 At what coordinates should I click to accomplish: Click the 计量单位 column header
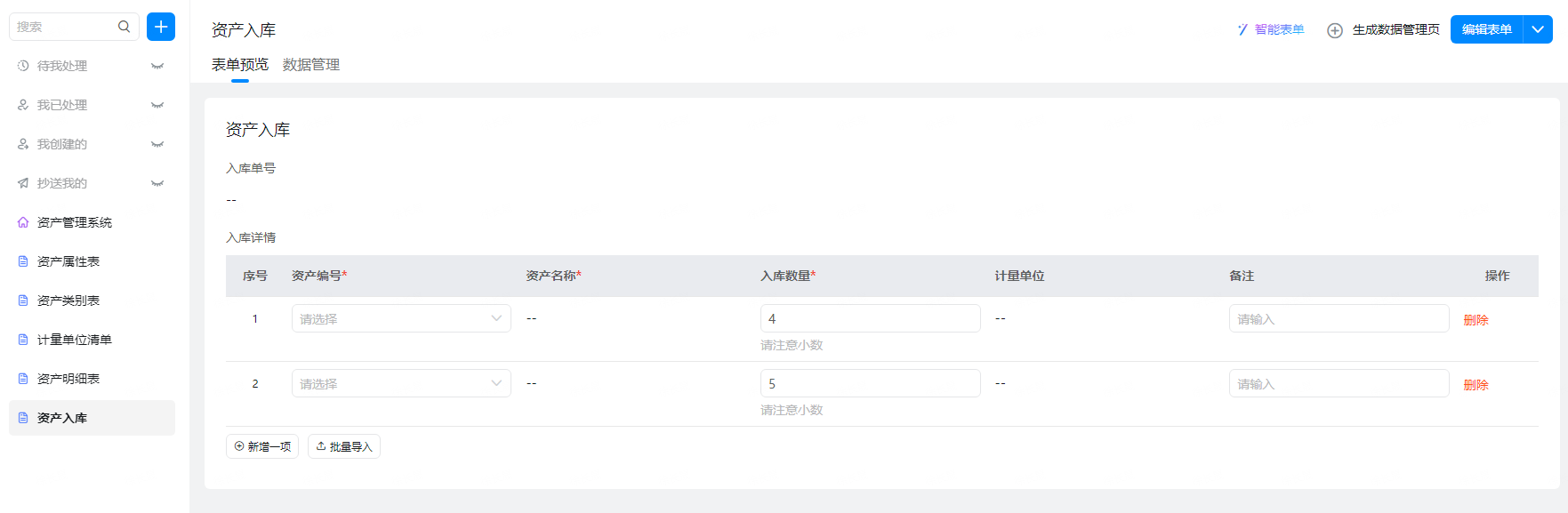(x=1019, y=276)
